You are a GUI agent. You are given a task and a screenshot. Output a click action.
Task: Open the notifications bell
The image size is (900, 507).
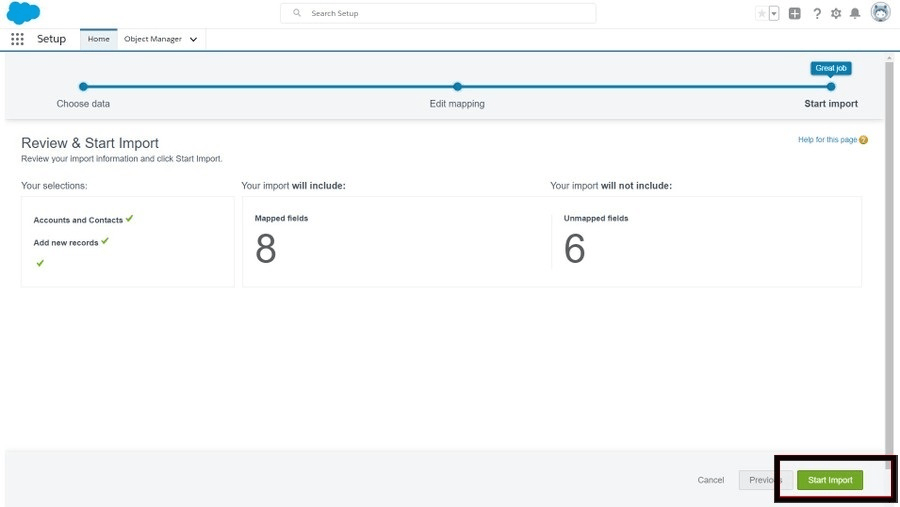pos(855,13)
